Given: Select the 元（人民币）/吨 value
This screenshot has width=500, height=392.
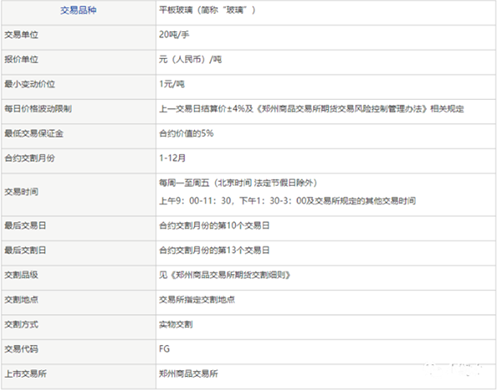Looking at the screenshot, I should [190, 59].
